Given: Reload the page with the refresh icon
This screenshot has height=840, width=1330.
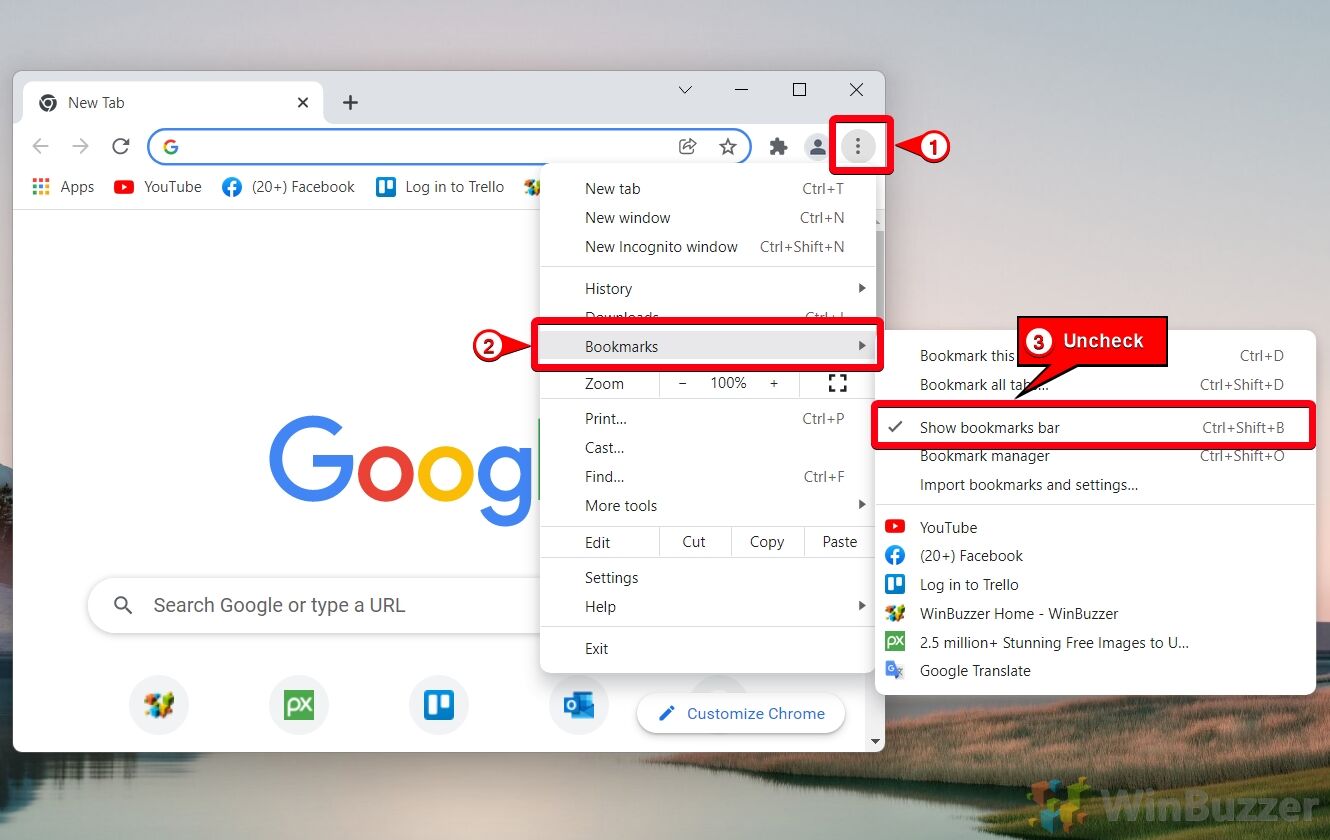Looking at the screenshot, I should (121, 147).
